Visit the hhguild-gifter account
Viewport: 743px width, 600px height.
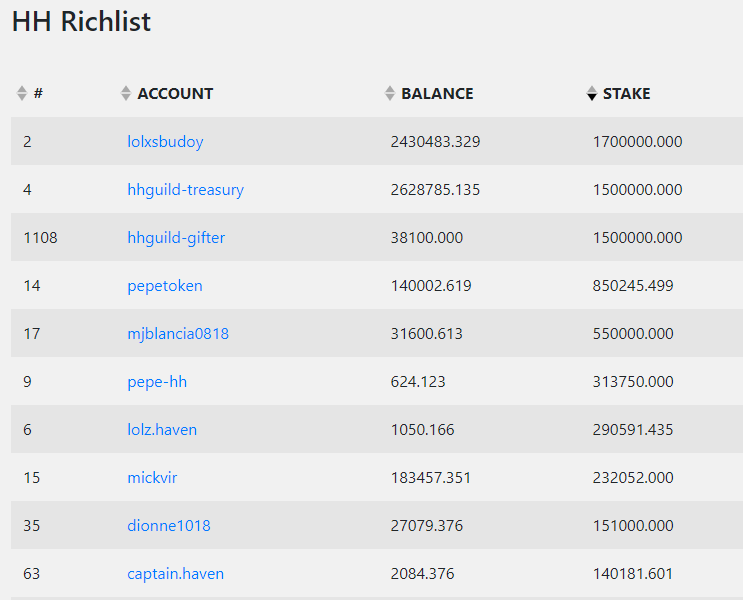click(x=176, y=237)
